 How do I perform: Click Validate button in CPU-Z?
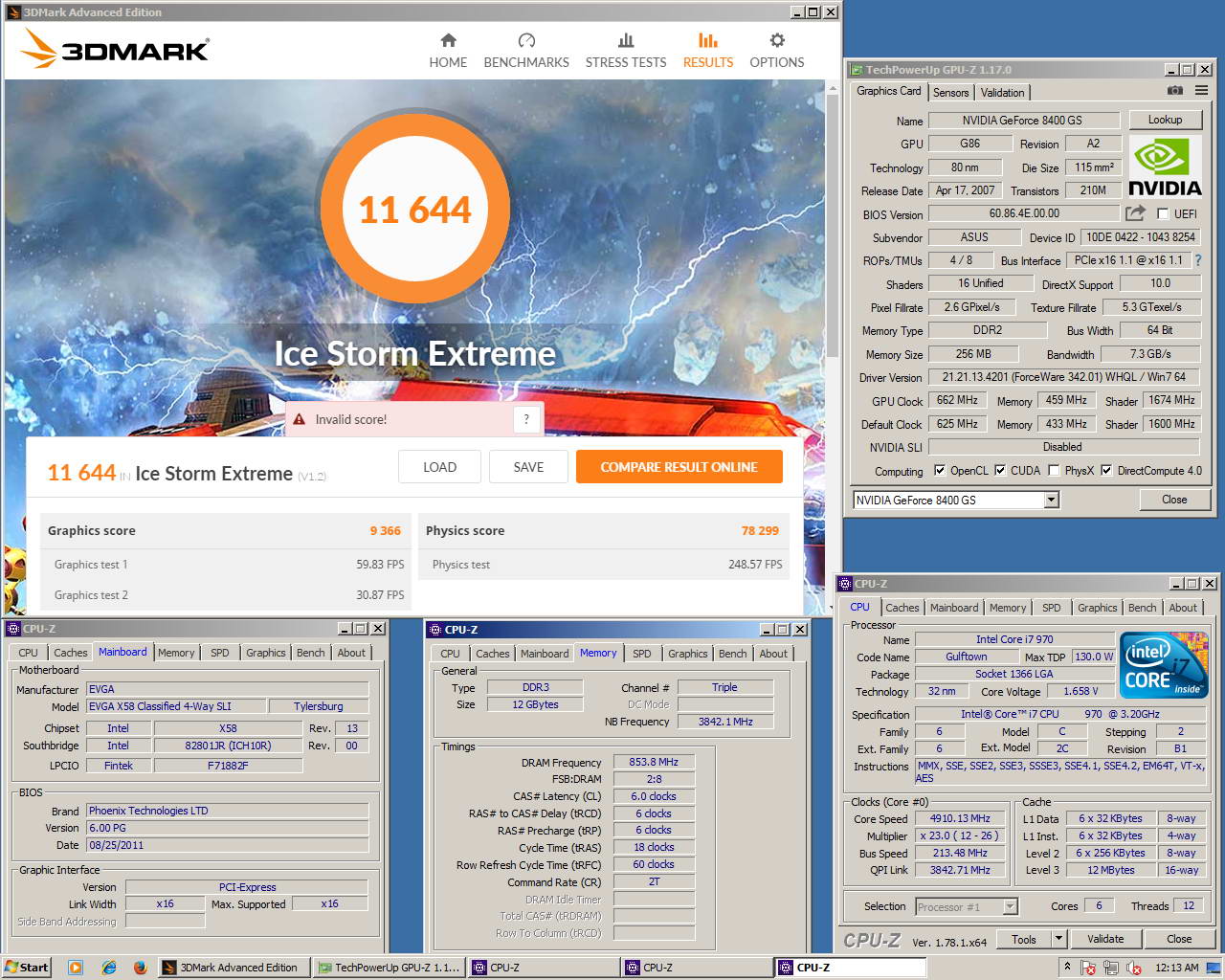click(1105, 939)
